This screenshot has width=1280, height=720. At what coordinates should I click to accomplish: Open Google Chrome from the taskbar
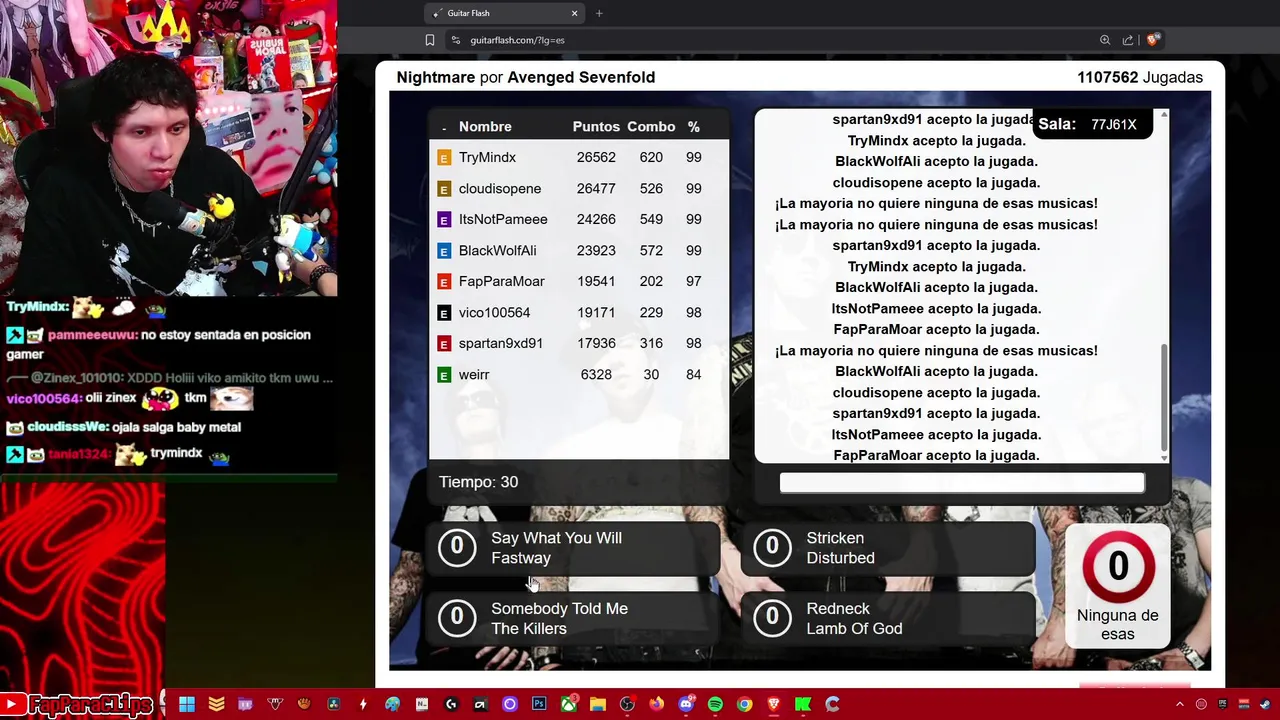(x=745, y=704)
